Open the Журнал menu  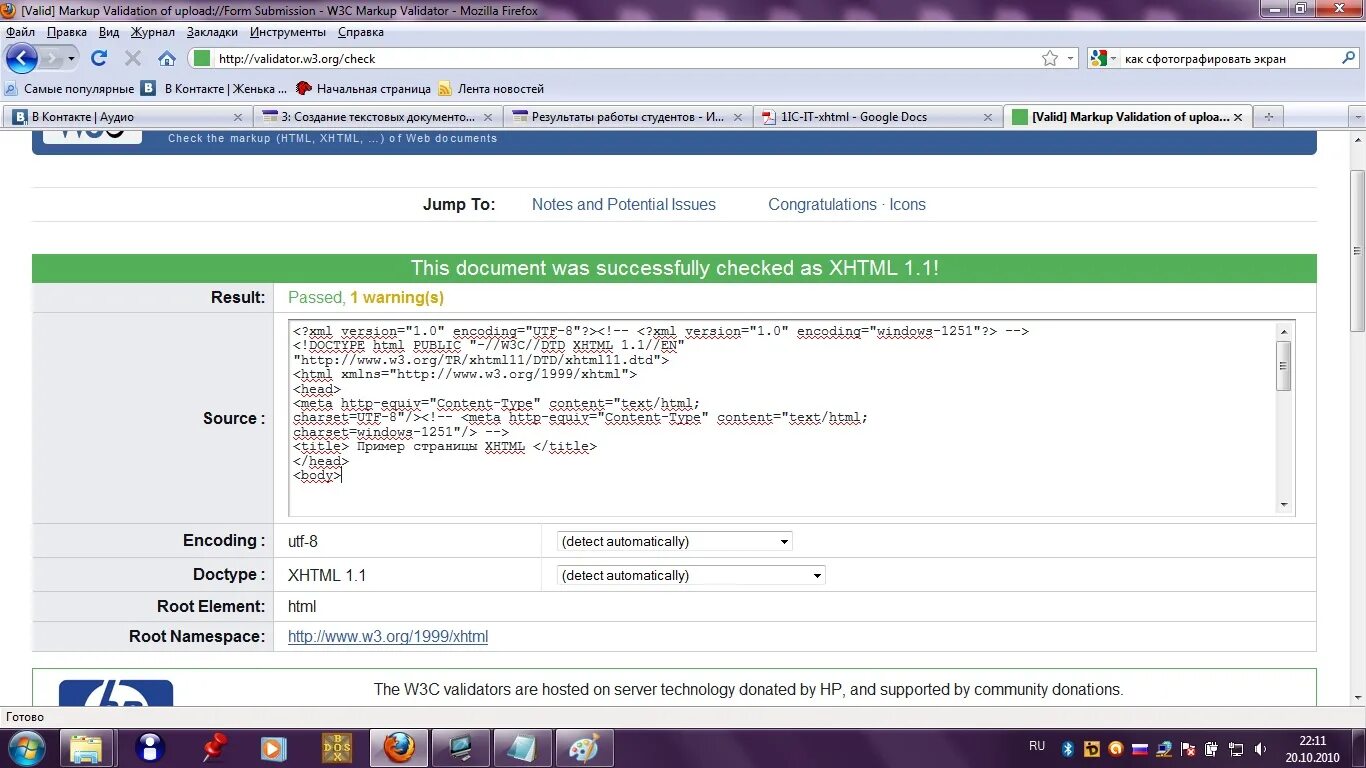153,32
